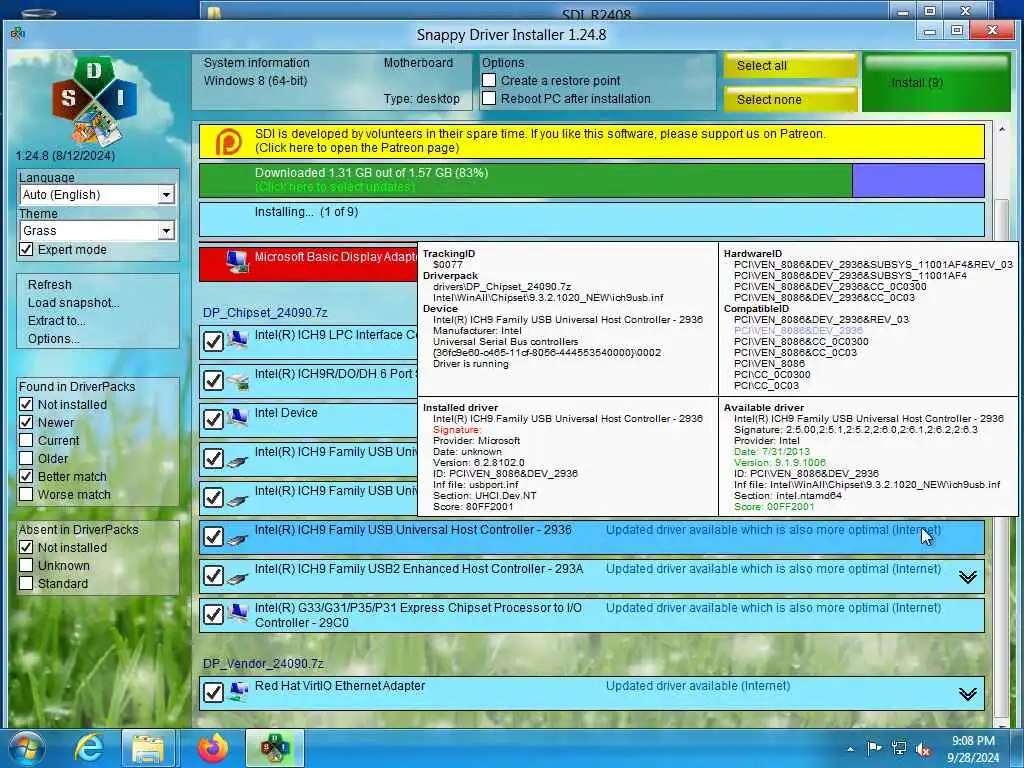Check the Worse match filter
1024x768 pixels.
click(26, 494)
